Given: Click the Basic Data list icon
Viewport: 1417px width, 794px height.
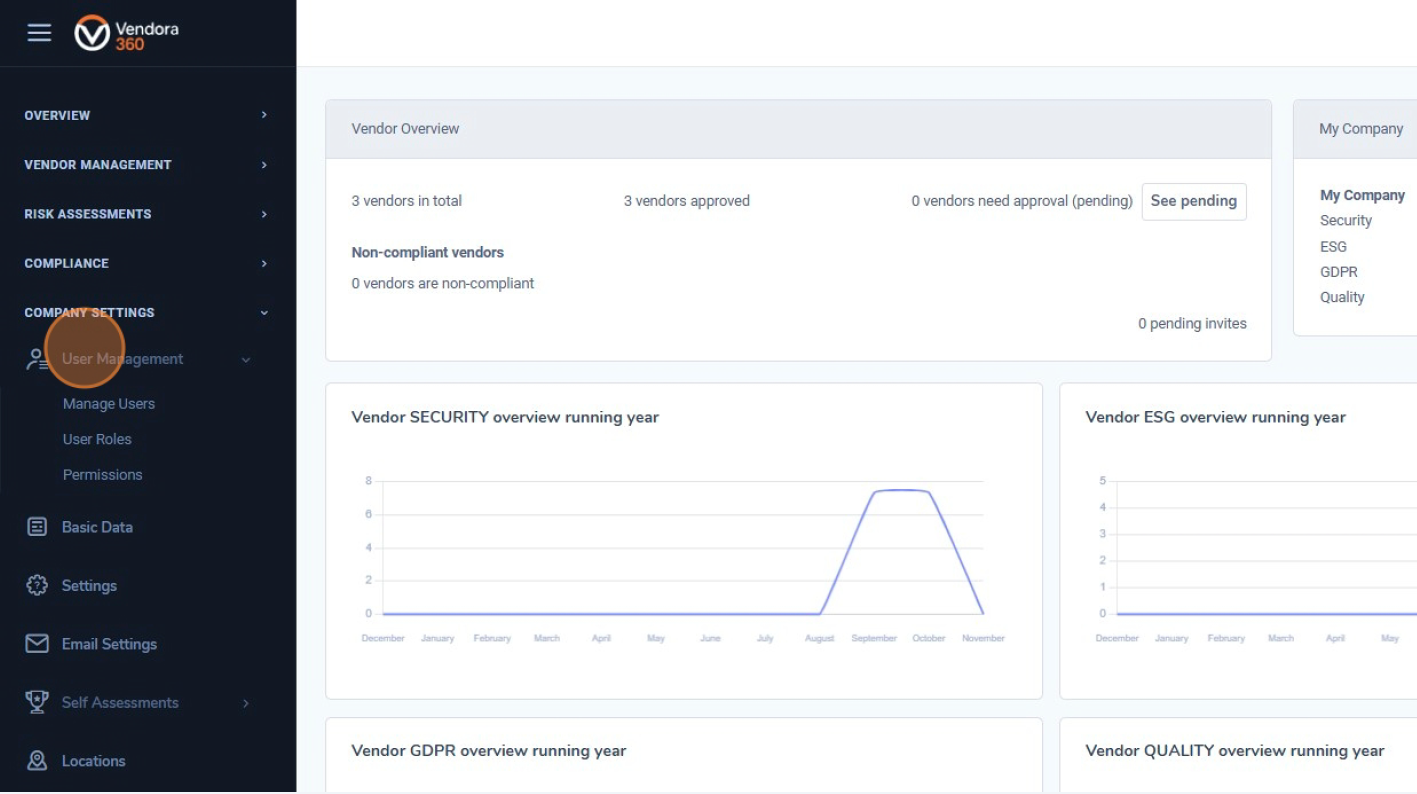Looking at the screenshot, I should [x=37, y=527].
